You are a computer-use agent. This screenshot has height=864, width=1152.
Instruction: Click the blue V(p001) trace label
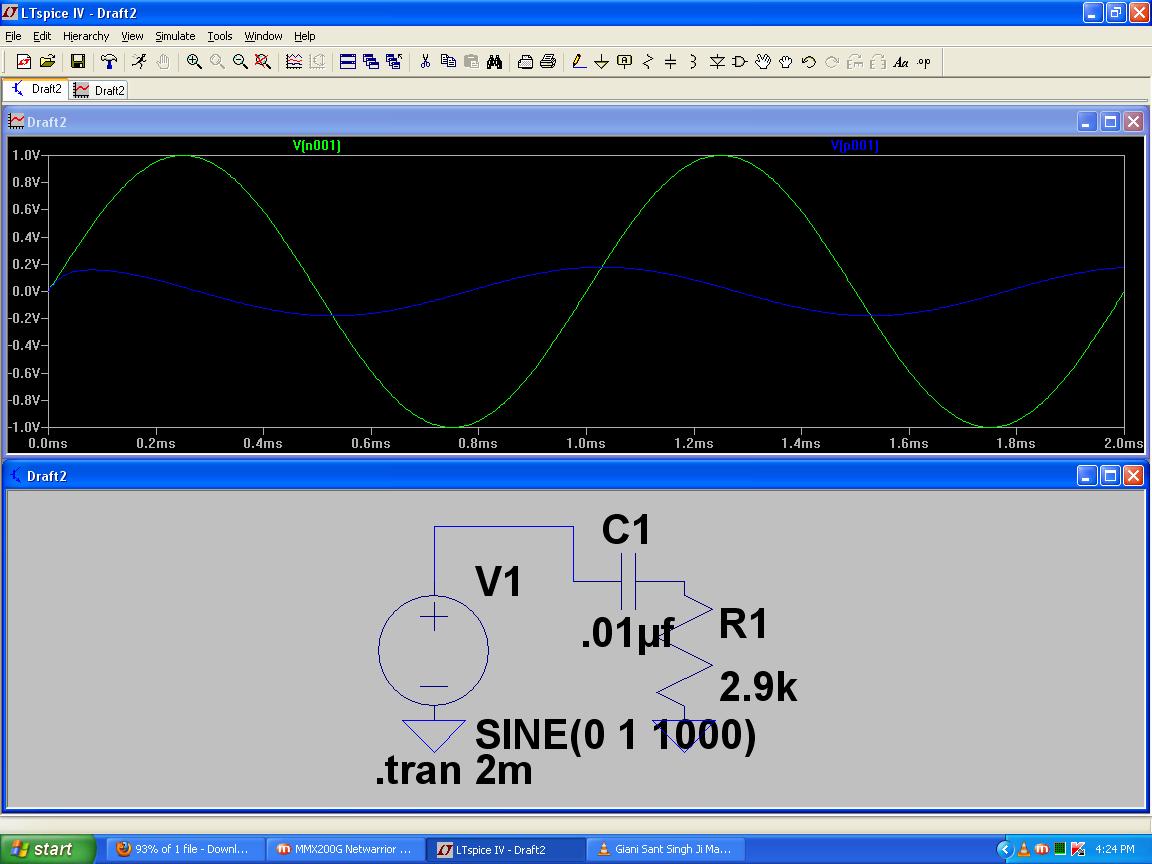click(x=854, y=145)
